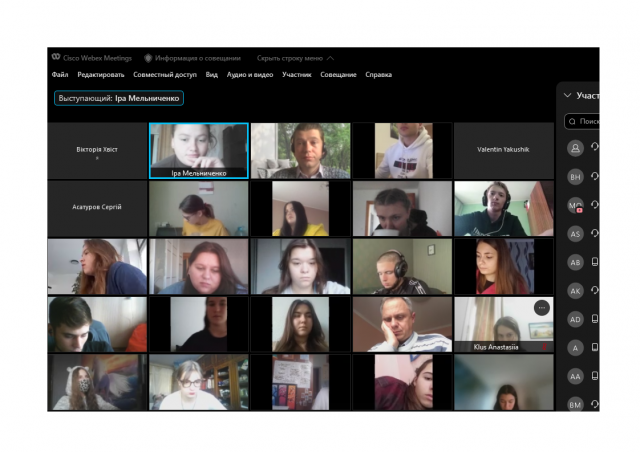Click the MC participant avatar
Screen dimensions: 640x452
click(x=576, y=205)
